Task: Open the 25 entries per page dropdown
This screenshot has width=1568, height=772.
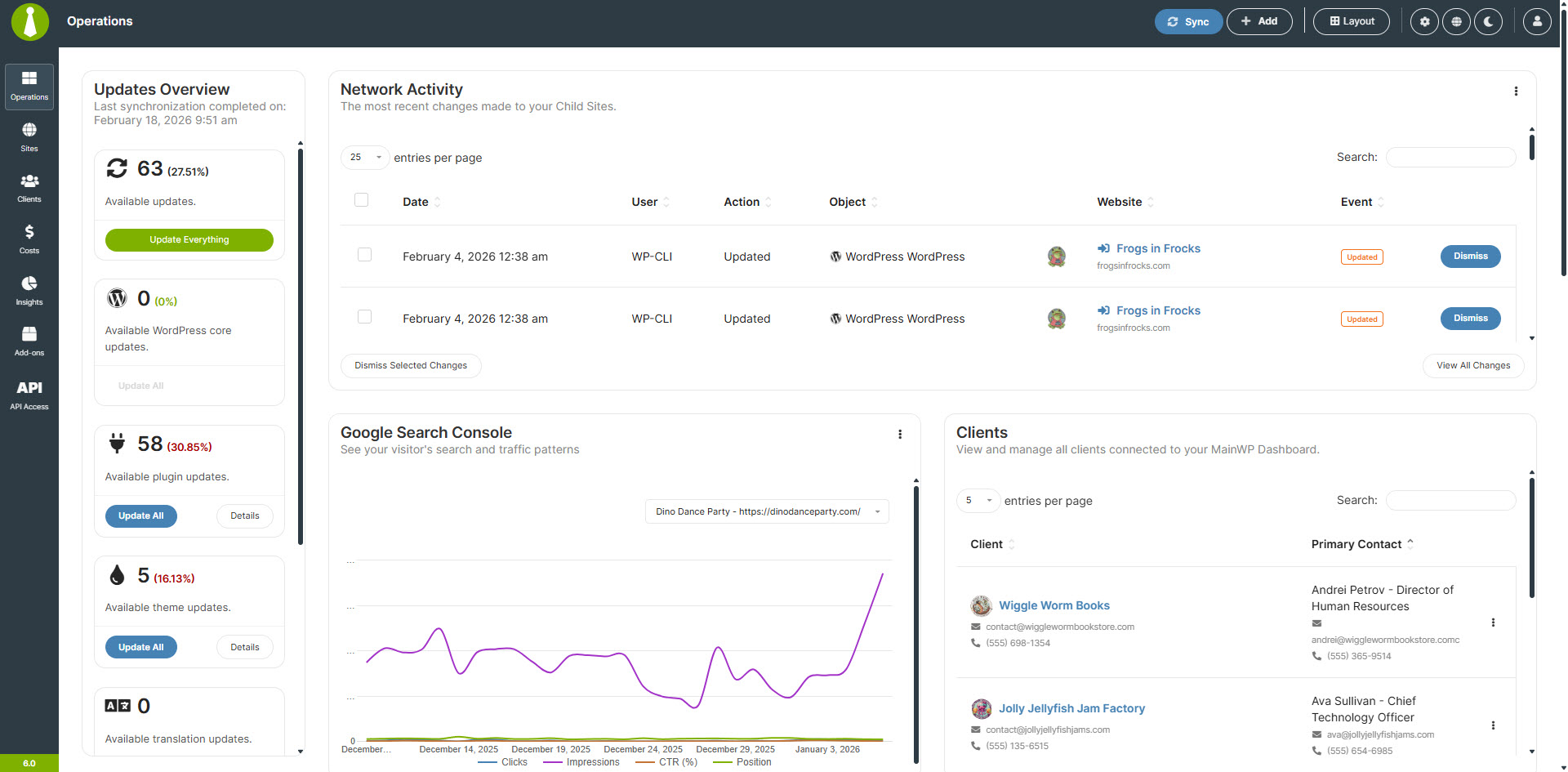Action: pos(364,158)
